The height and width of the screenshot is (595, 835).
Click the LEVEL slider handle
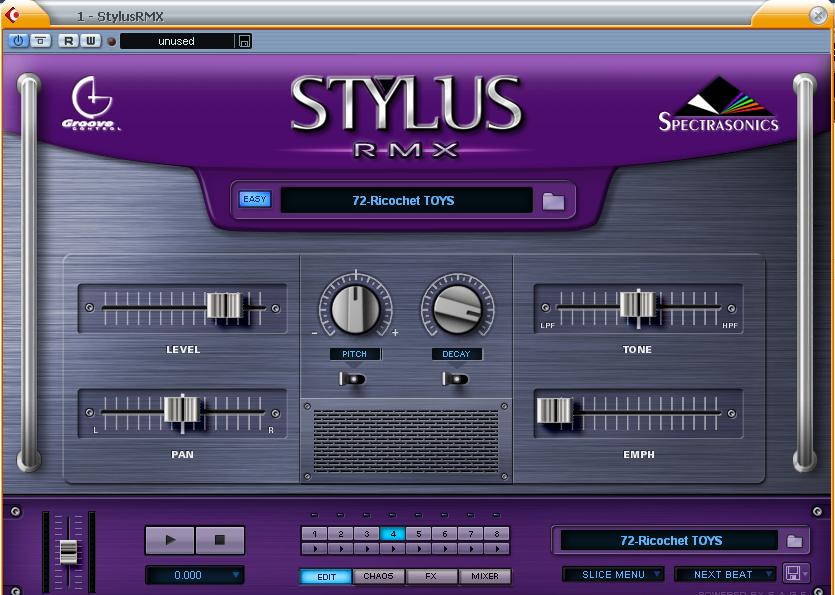coord(224,306)
